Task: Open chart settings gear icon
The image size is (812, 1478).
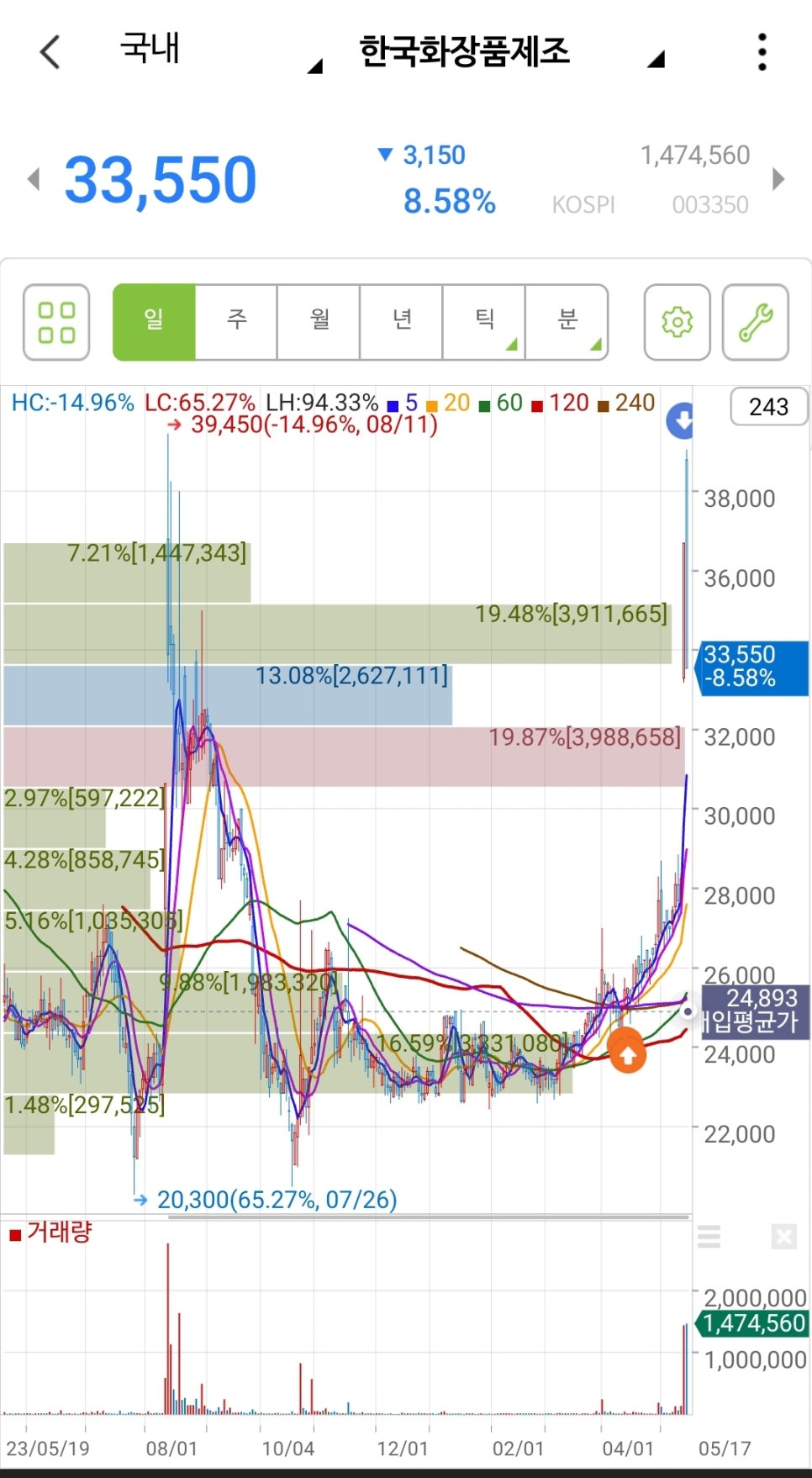Action: (x=677, y=323)
